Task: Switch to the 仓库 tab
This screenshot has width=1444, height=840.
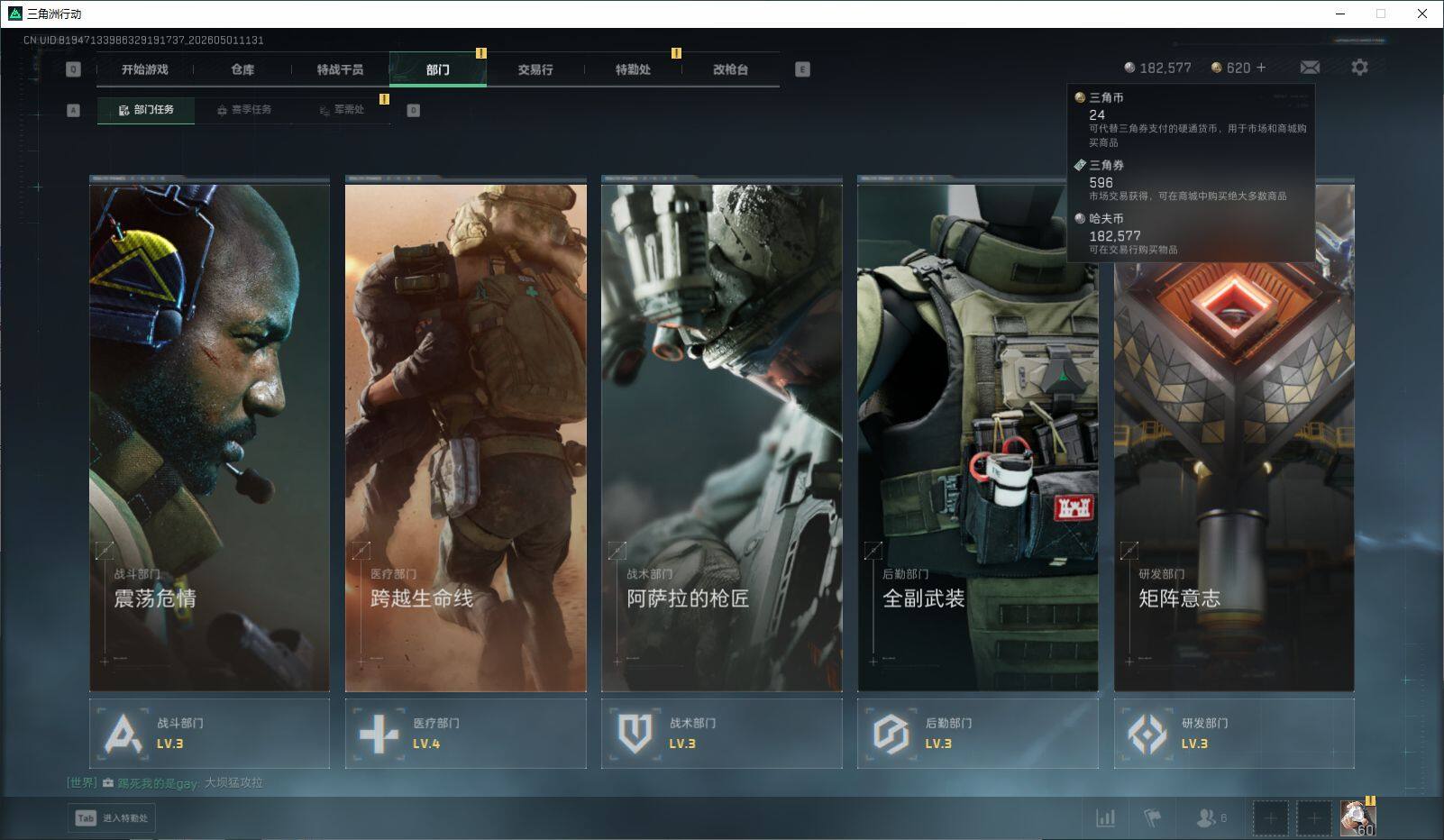Action: (x=242, y=69)
